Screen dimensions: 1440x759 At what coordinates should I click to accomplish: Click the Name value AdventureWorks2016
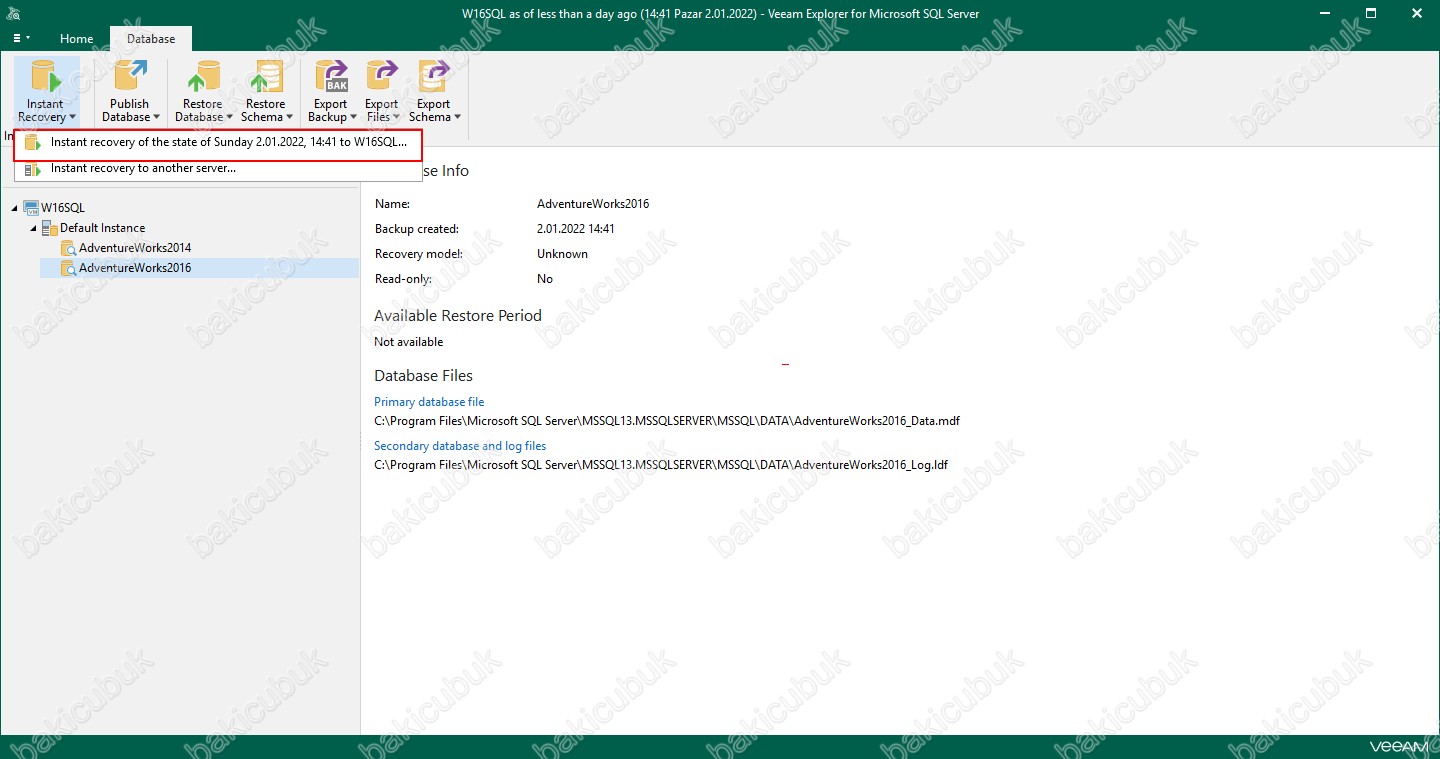pos(593,204)
